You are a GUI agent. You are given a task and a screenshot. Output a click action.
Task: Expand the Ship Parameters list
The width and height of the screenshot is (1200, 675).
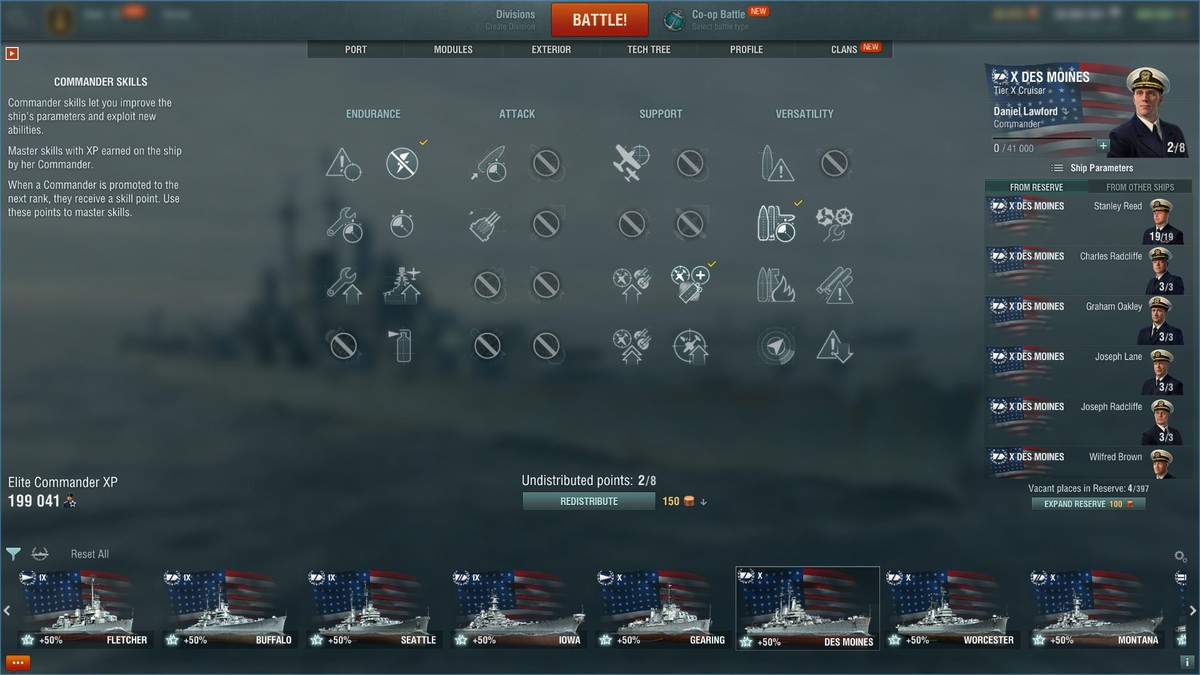point(1091,168)
